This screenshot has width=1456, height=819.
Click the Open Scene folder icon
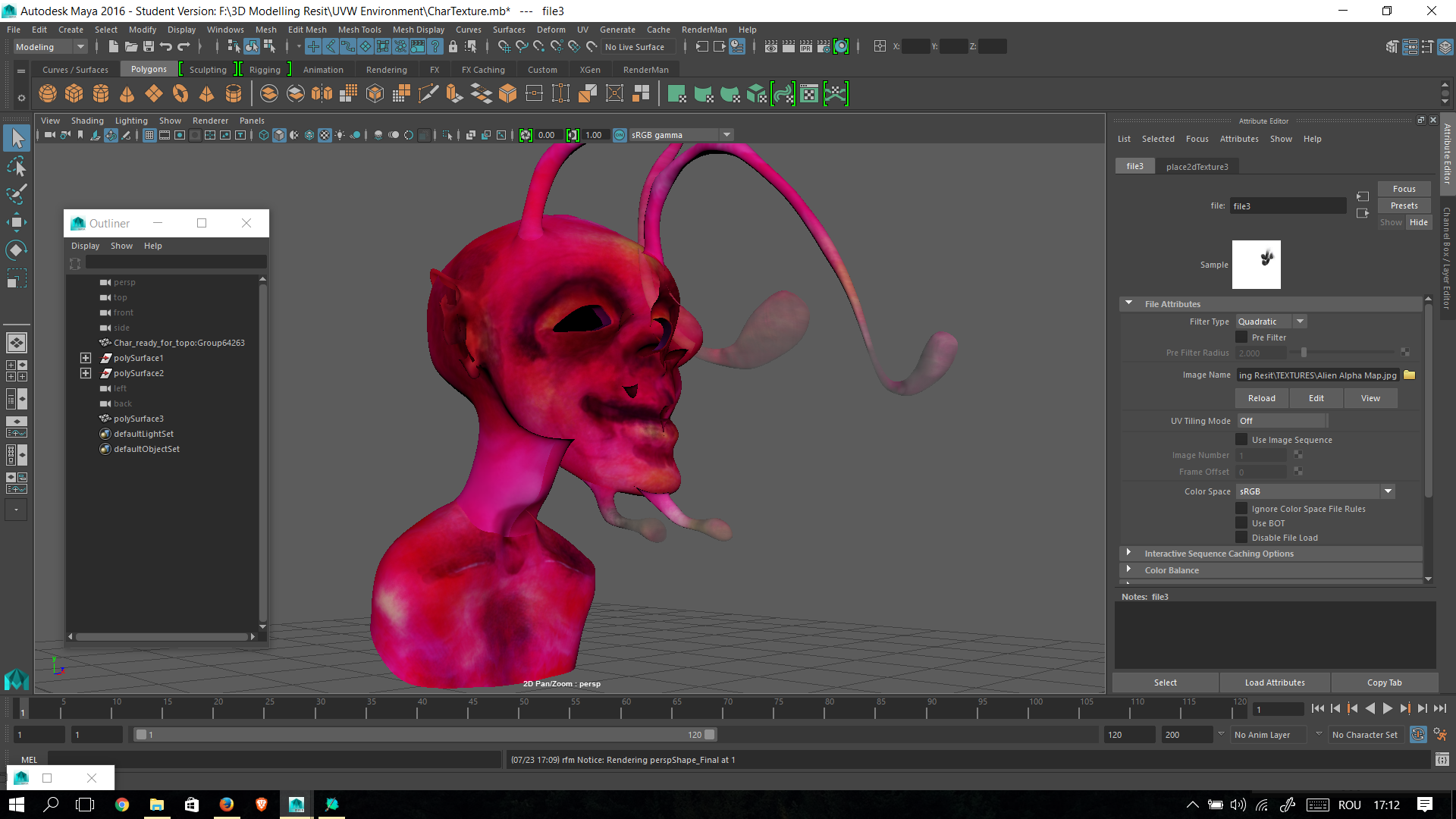pyautogui.click(x=130, y=46)
